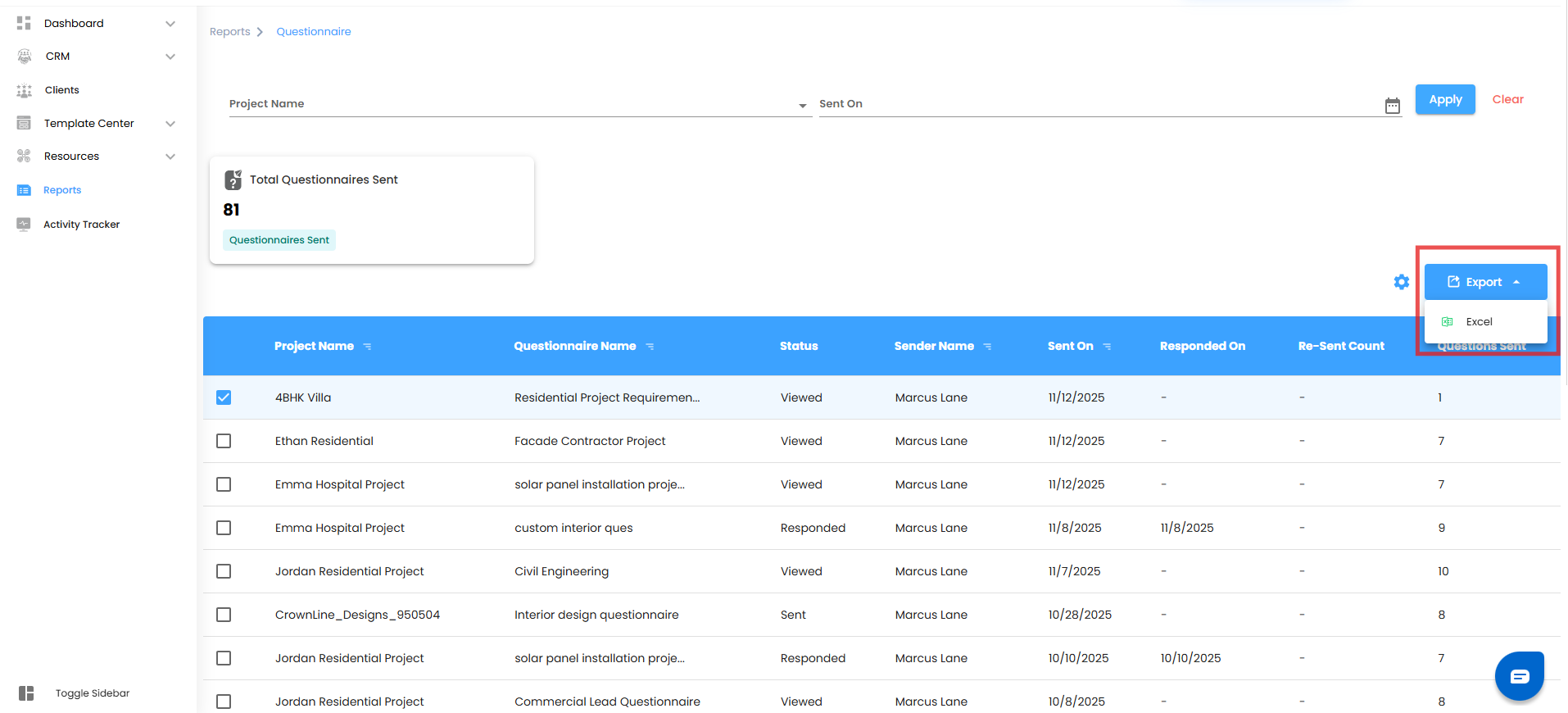The width and height of the screenshot is (1568, 713).
Task: Open Template Center in the sidebar
Action: (x=89, y=123)
